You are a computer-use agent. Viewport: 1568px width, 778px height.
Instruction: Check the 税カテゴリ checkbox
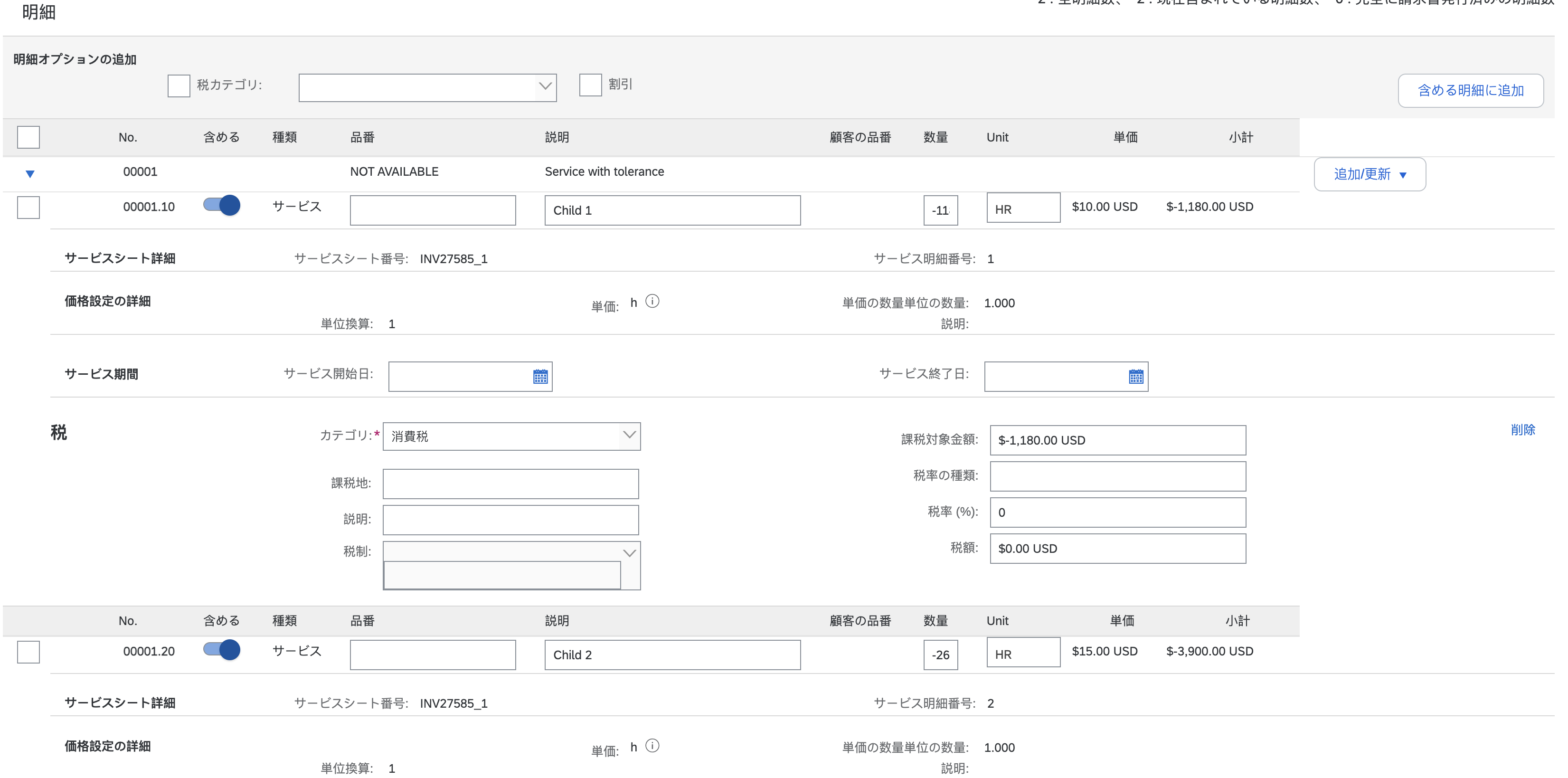(x=179, y=86)
